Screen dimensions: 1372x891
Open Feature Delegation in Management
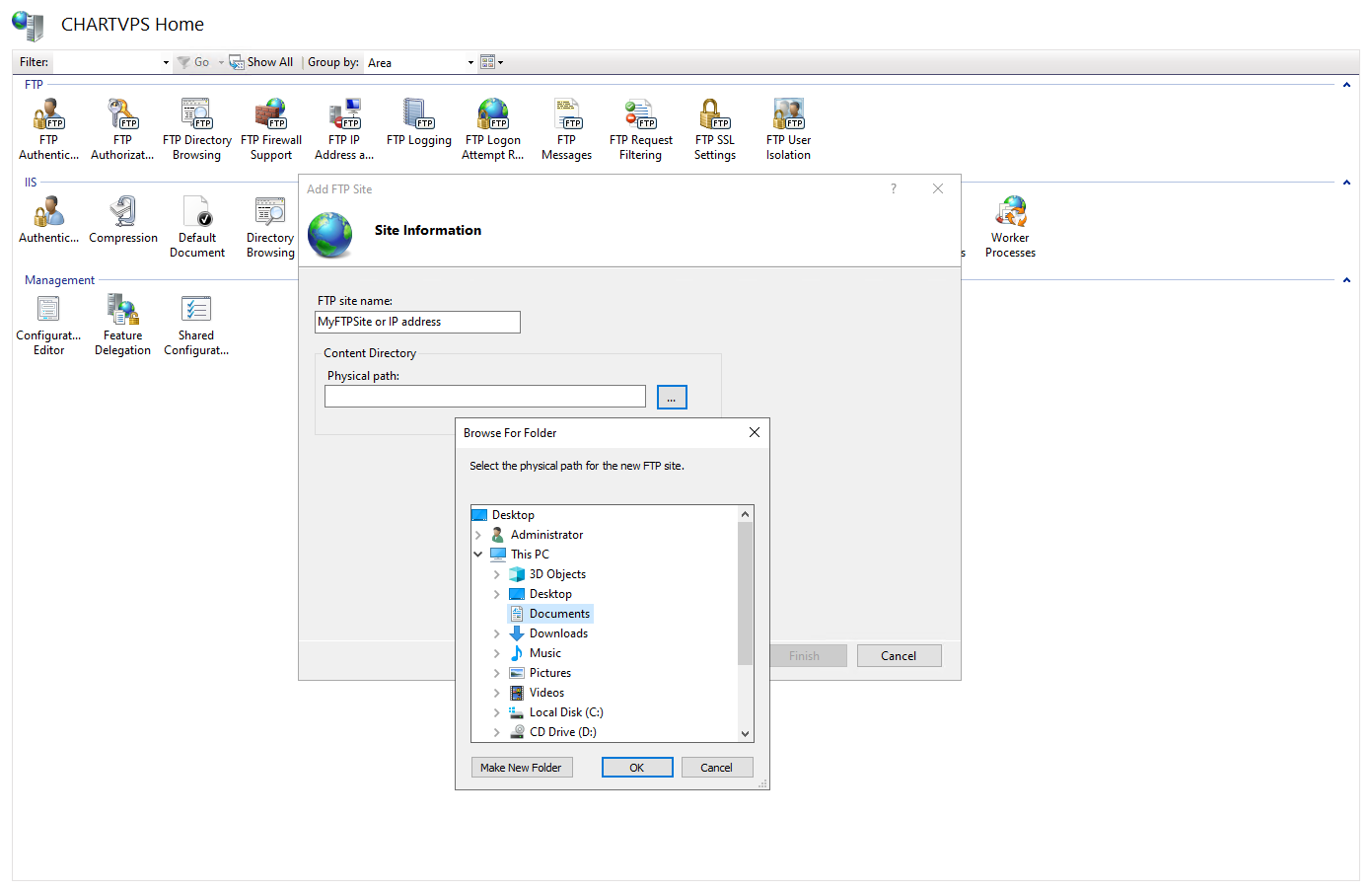coord(122,325)
